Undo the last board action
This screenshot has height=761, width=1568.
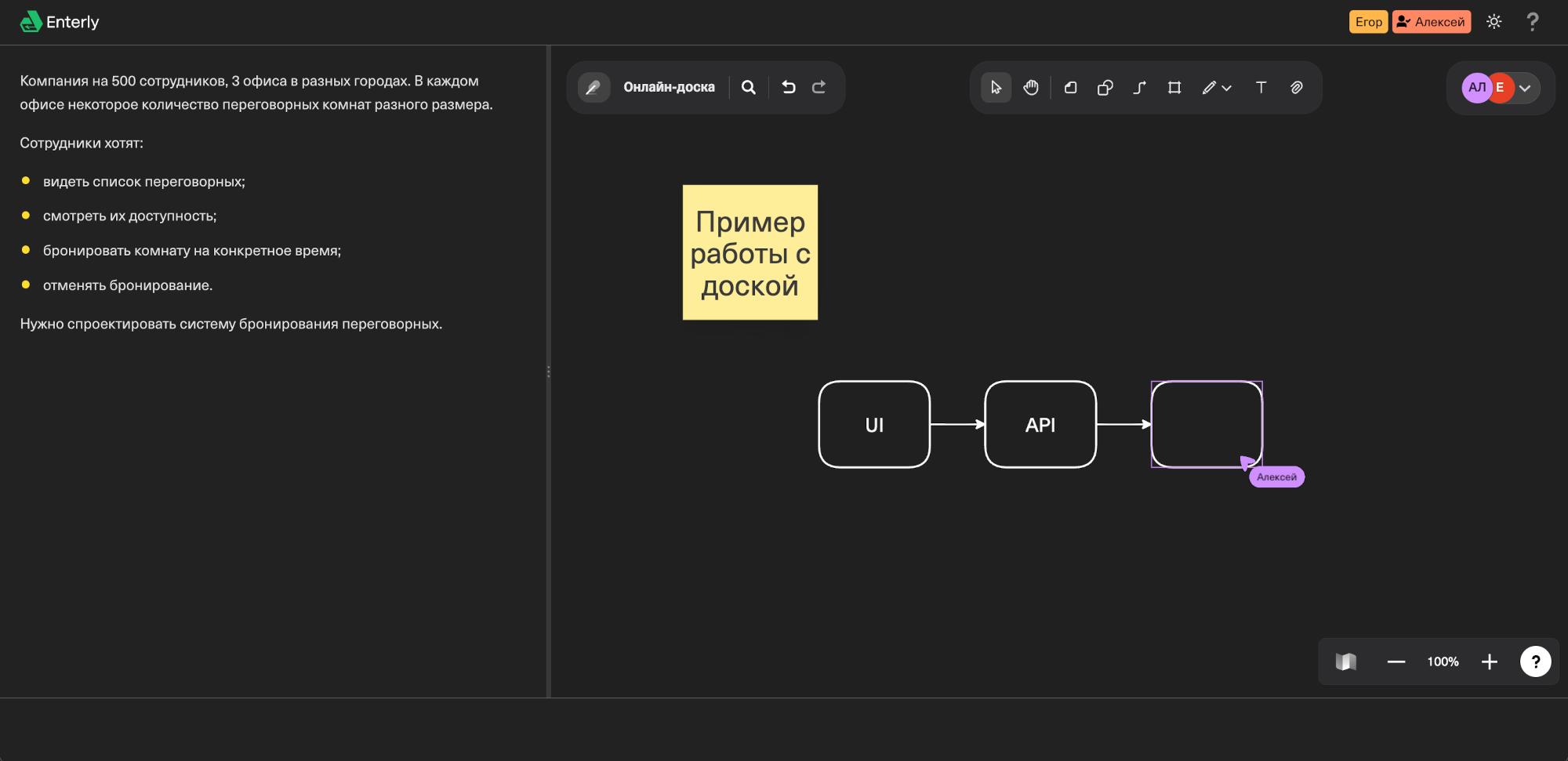click(x=789, y=88)
